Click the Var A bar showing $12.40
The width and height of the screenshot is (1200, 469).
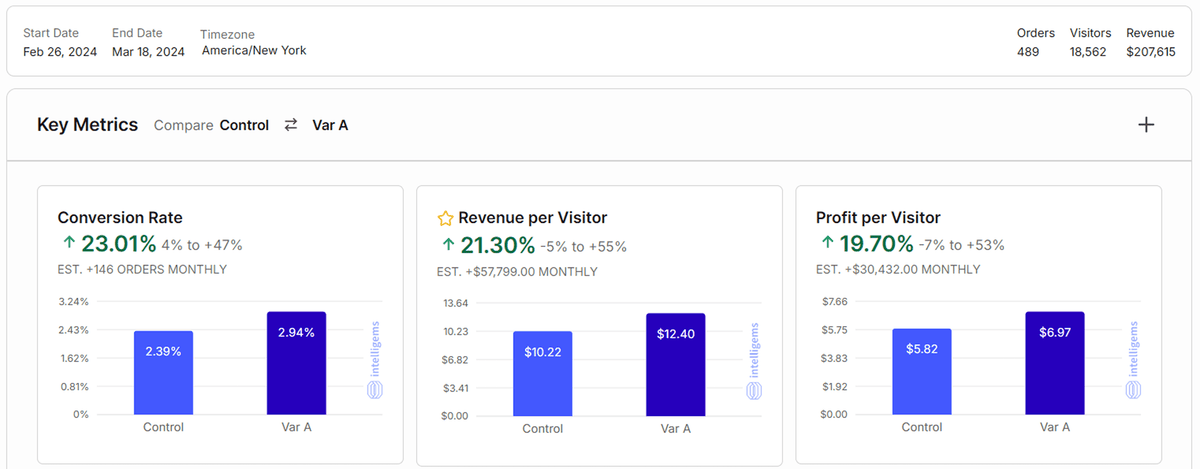click(675, 364)
